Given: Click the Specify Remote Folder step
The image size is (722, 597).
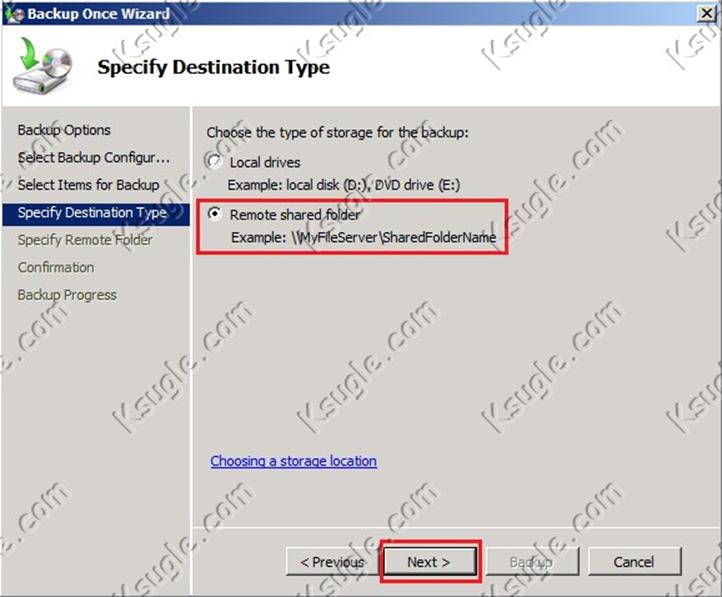Looking at the screenshot, I should [85, 240].
